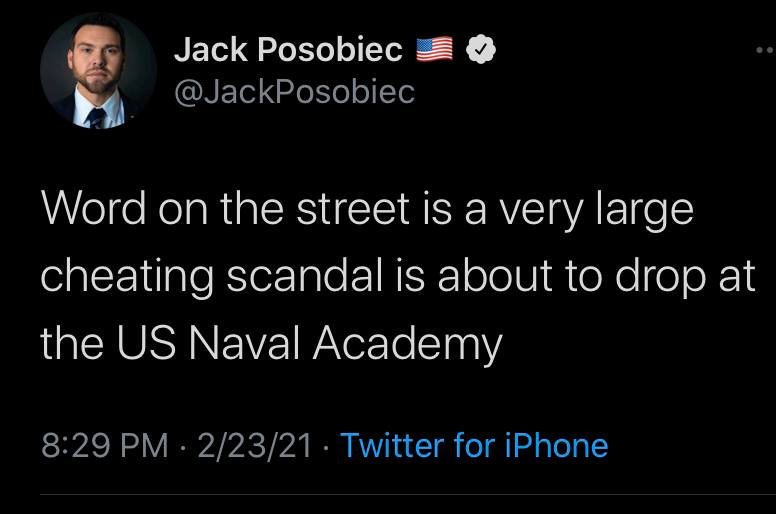Click the word "Academy" in tweet text
The image size is (776, 514).
point(407,343)
